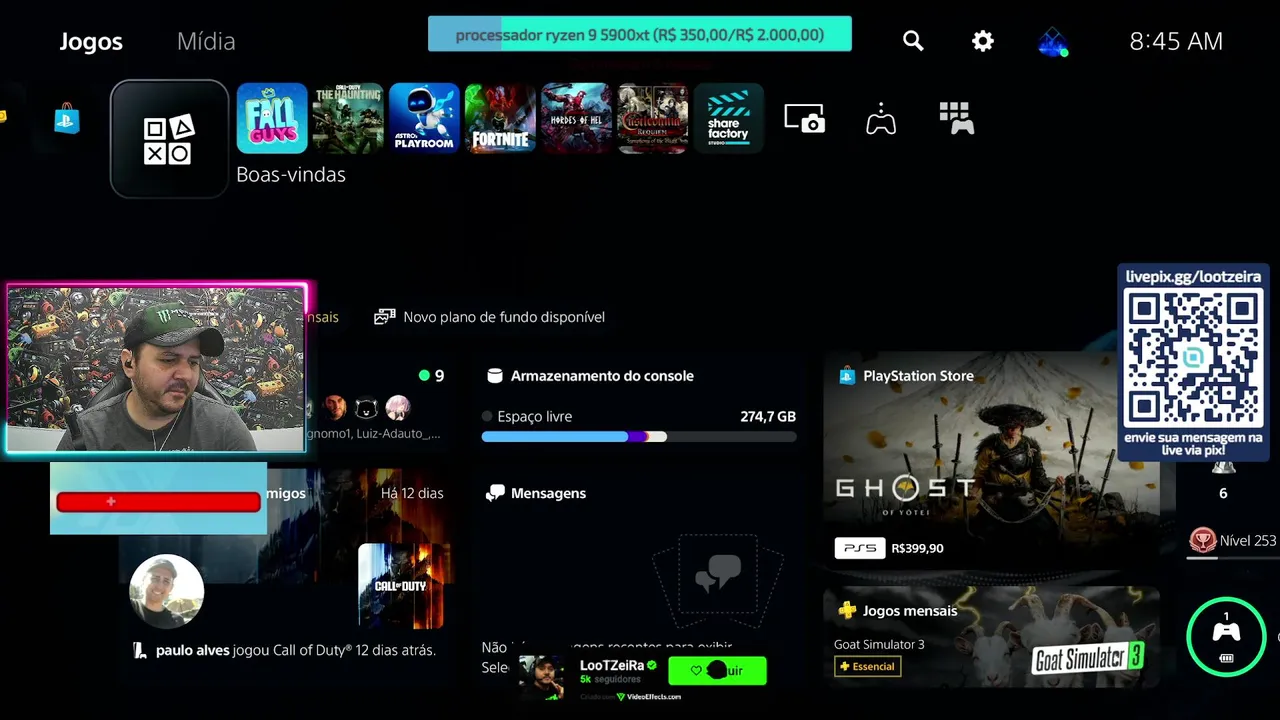Click the streamer webcam overlay
Image resolution: width=1280 pixels, height=720 pixels.
click(x=157, y=370)
